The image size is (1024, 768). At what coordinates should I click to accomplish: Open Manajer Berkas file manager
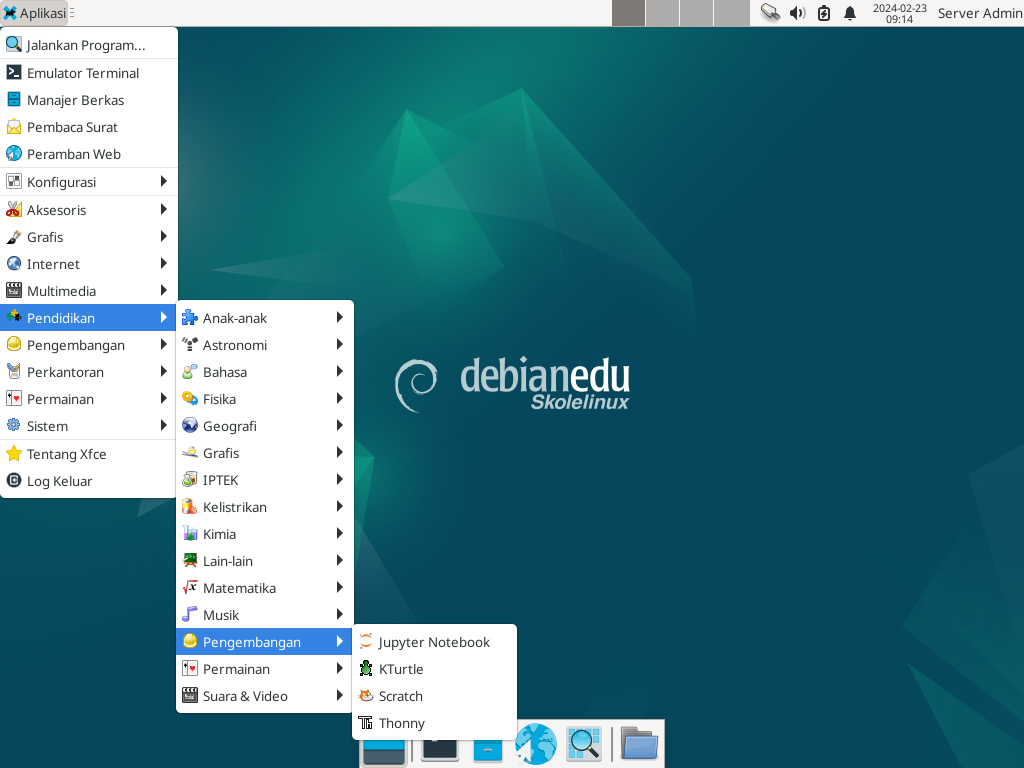click(89, 100)
